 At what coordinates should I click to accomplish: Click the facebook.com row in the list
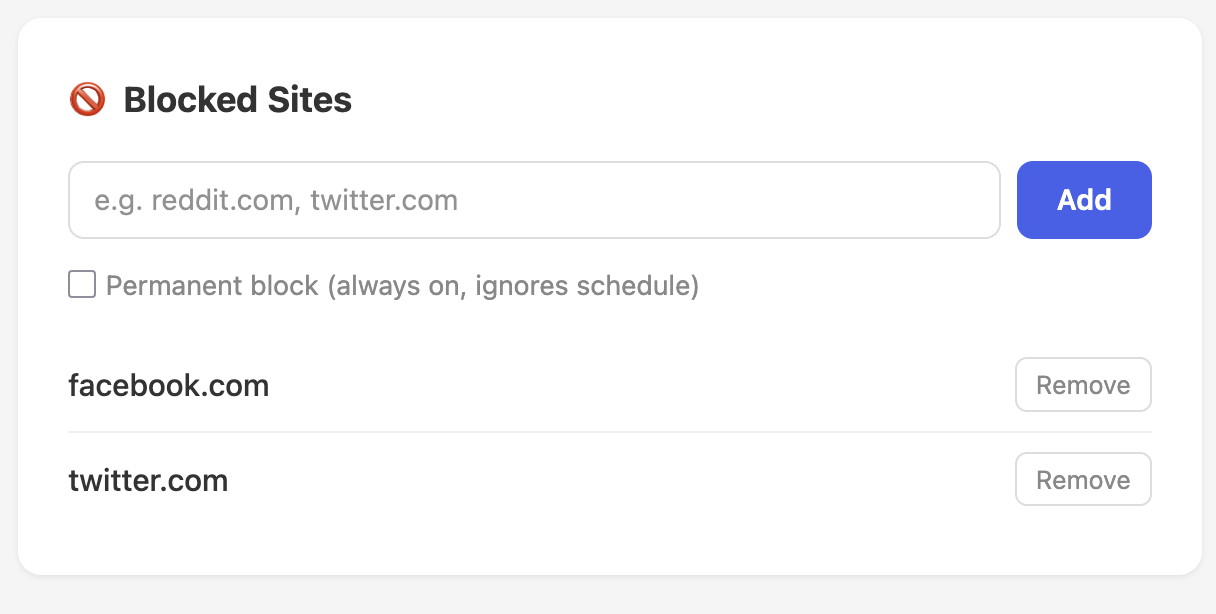(168, 385)
